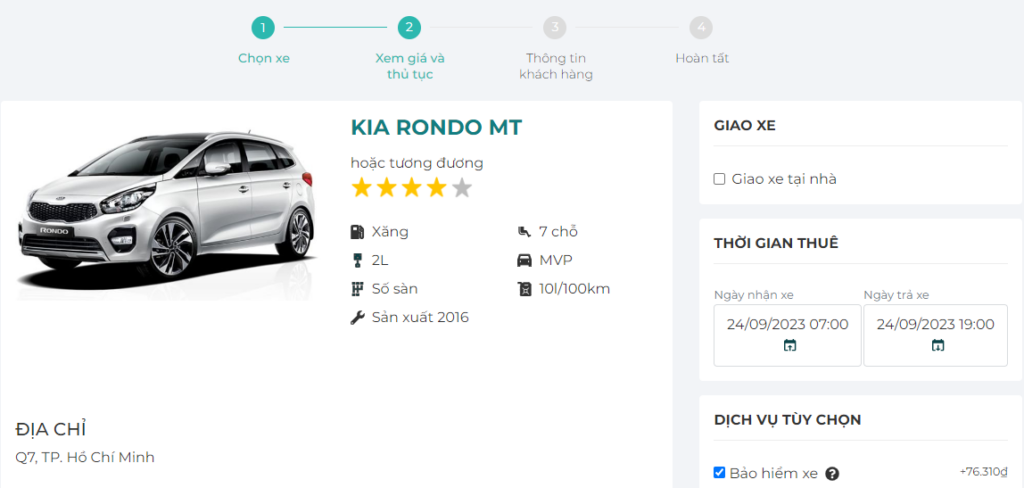The image size is (1024, 488).
Task: Click the seat icon next to 7 chỗ
Action: pos(524,232)
